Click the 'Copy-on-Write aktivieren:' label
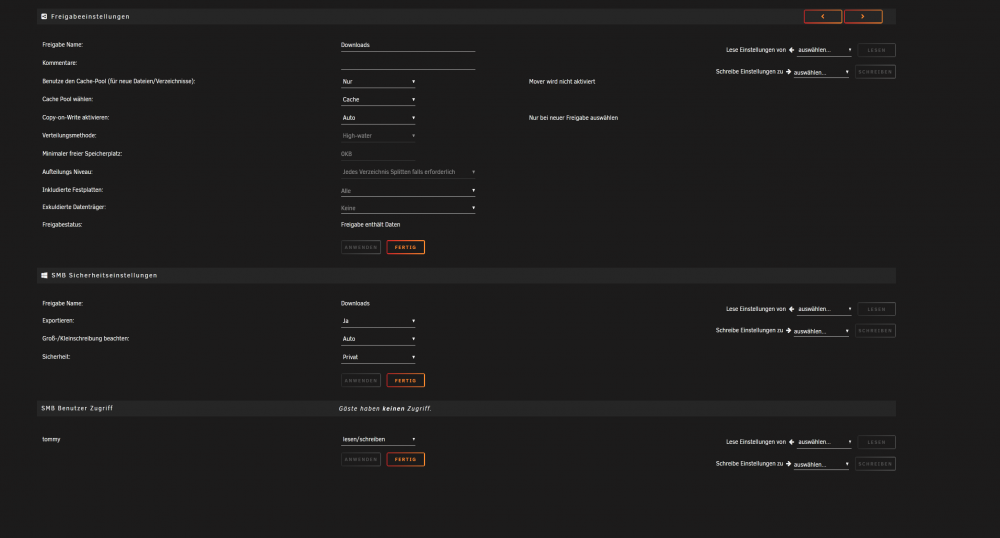 75,117
